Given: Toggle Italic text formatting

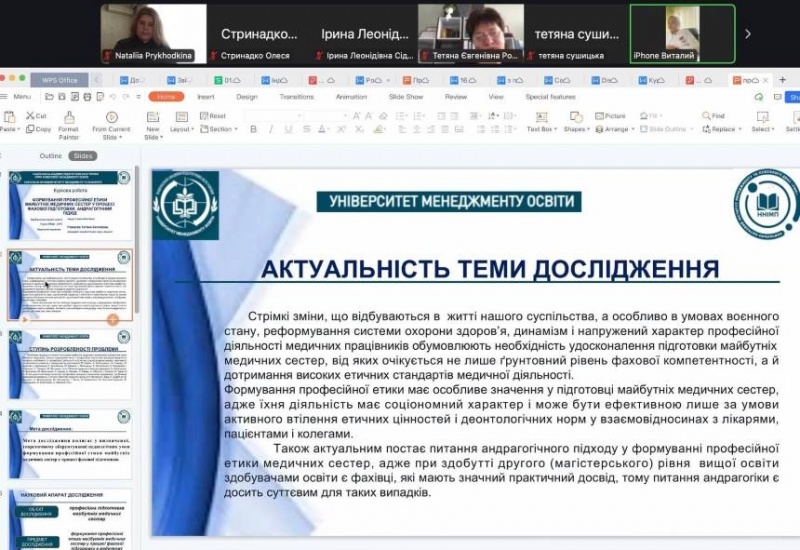Looking at the screenshot, I should pyautogui.click(x=268, y=129).
